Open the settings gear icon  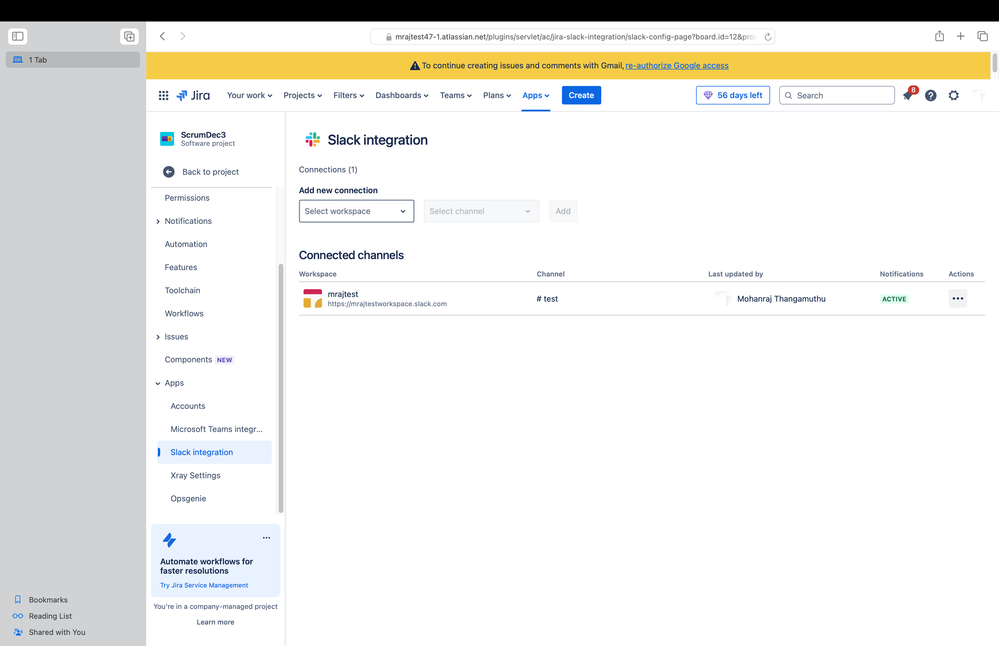(x=954, y=96)
